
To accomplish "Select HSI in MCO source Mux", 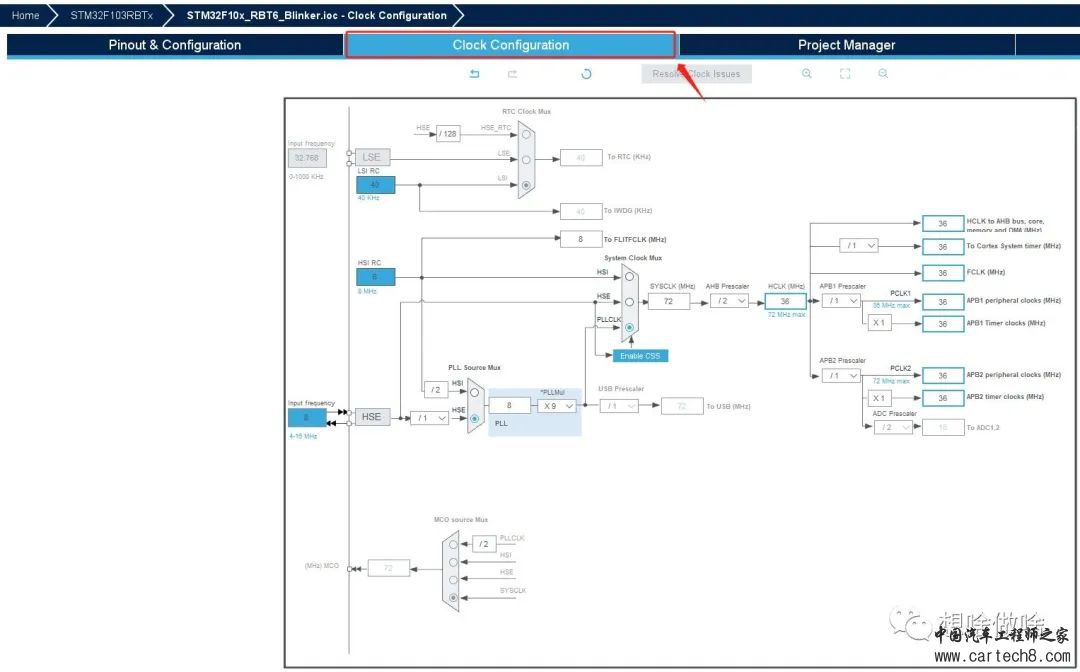I will (x=453, y=562).
